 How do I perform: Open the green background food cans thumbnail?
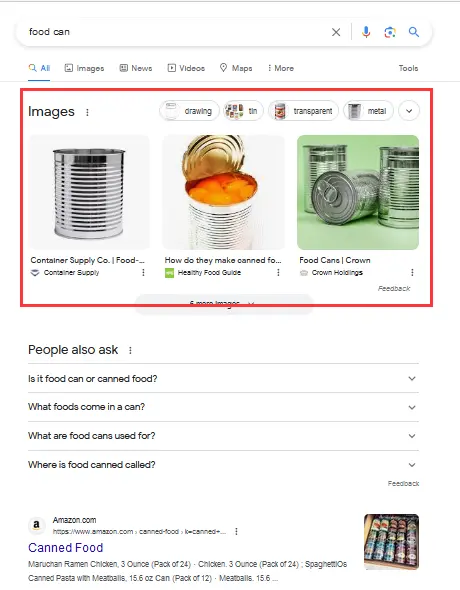coord(358,192)
